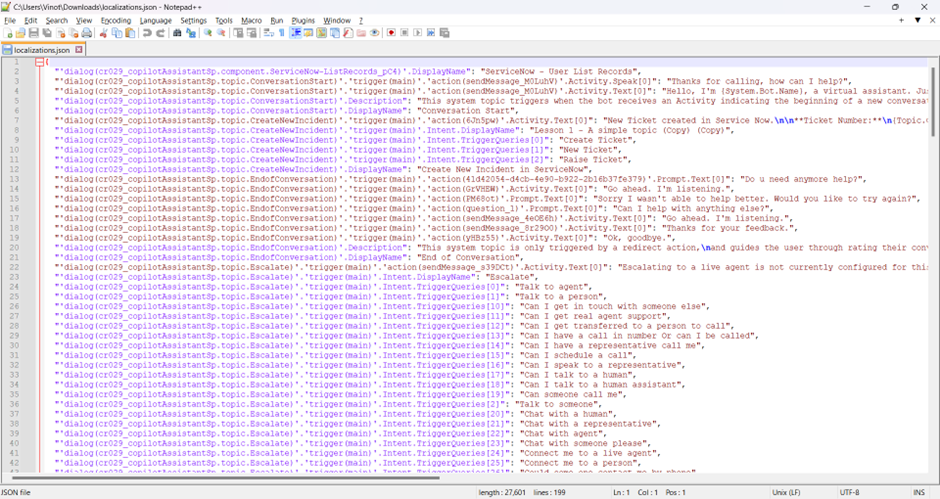Click the Open file folder icon
Viewport: 940px width, 499px height.
21,33
